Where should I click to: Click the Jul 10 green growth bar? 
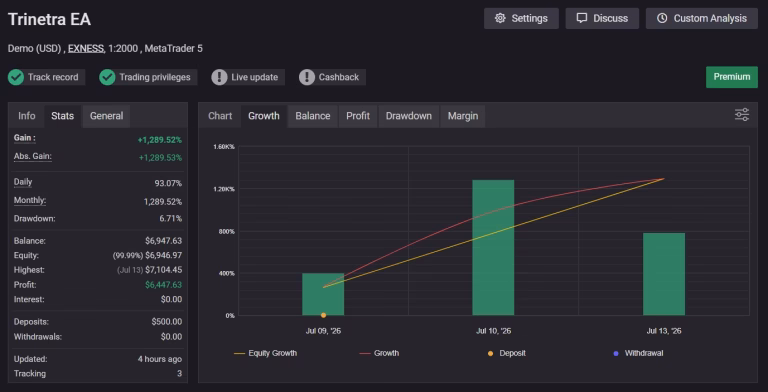pyautogui.click(x=493, y=247)
